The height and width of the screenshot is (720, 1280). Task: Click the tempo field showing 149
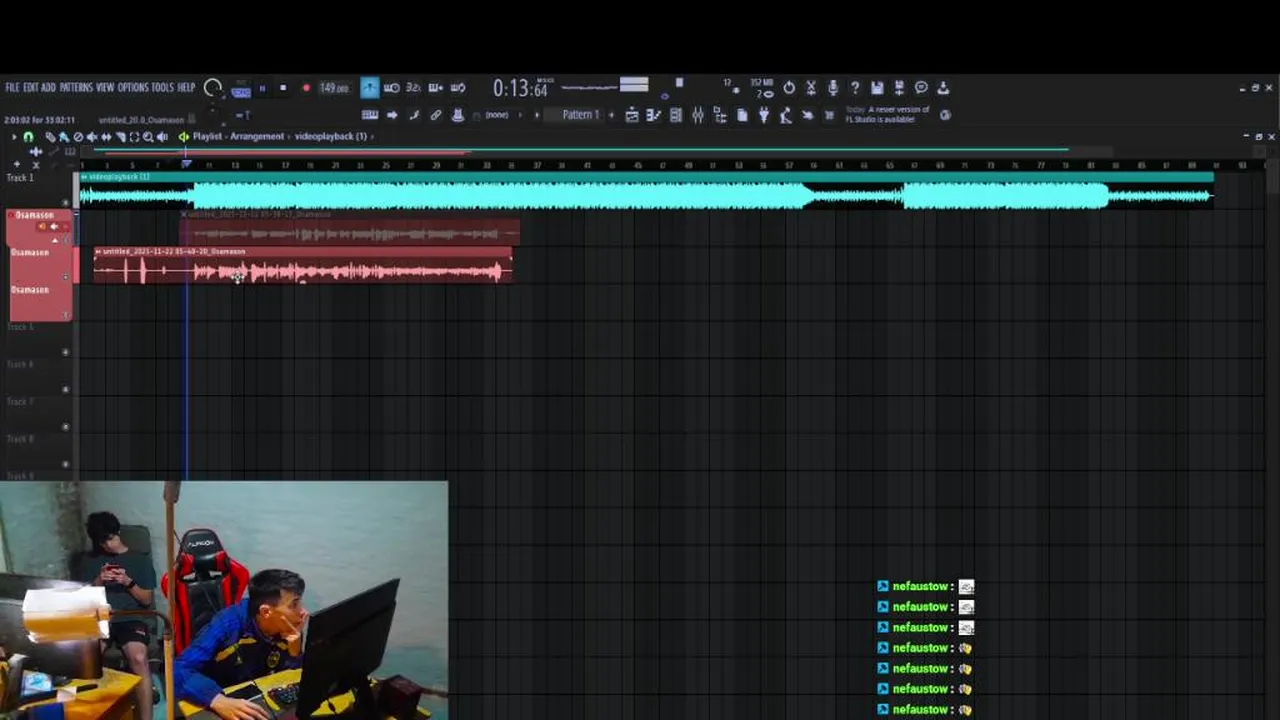[333, 88]
